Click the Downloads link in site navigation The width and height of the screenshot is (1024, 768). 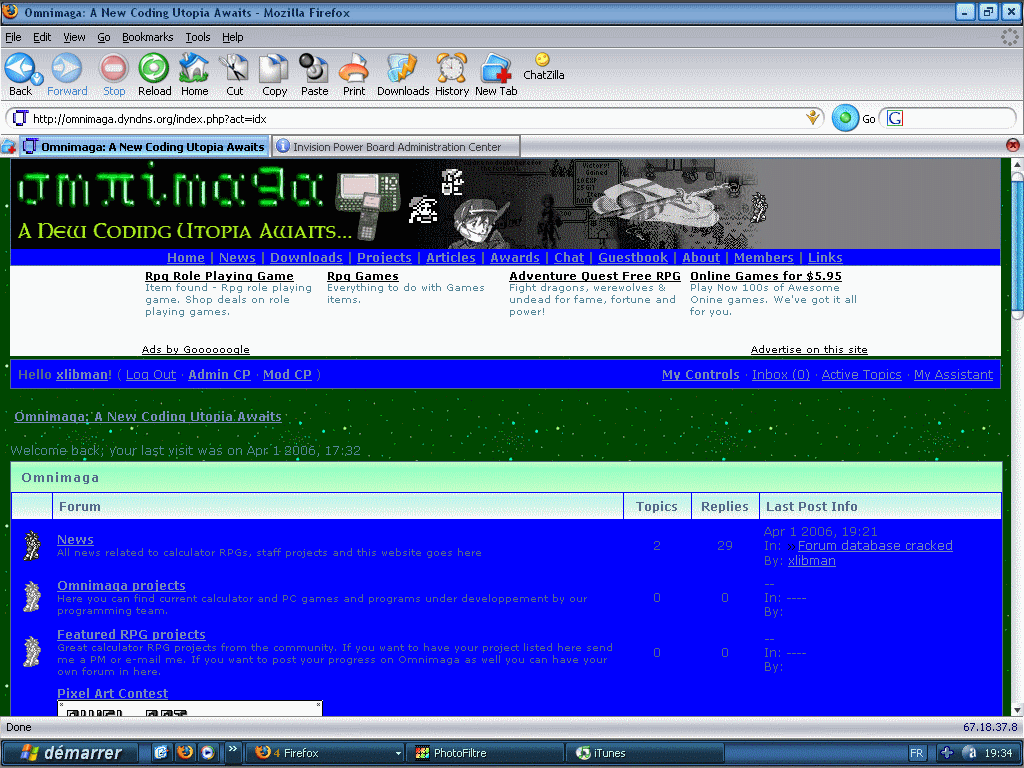point(306,257)
